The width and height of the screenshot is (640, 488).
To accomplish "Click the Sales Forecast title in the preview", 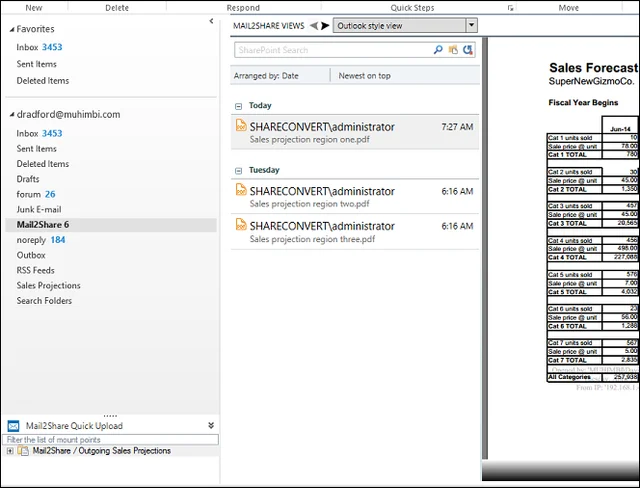I will [593, 67].
